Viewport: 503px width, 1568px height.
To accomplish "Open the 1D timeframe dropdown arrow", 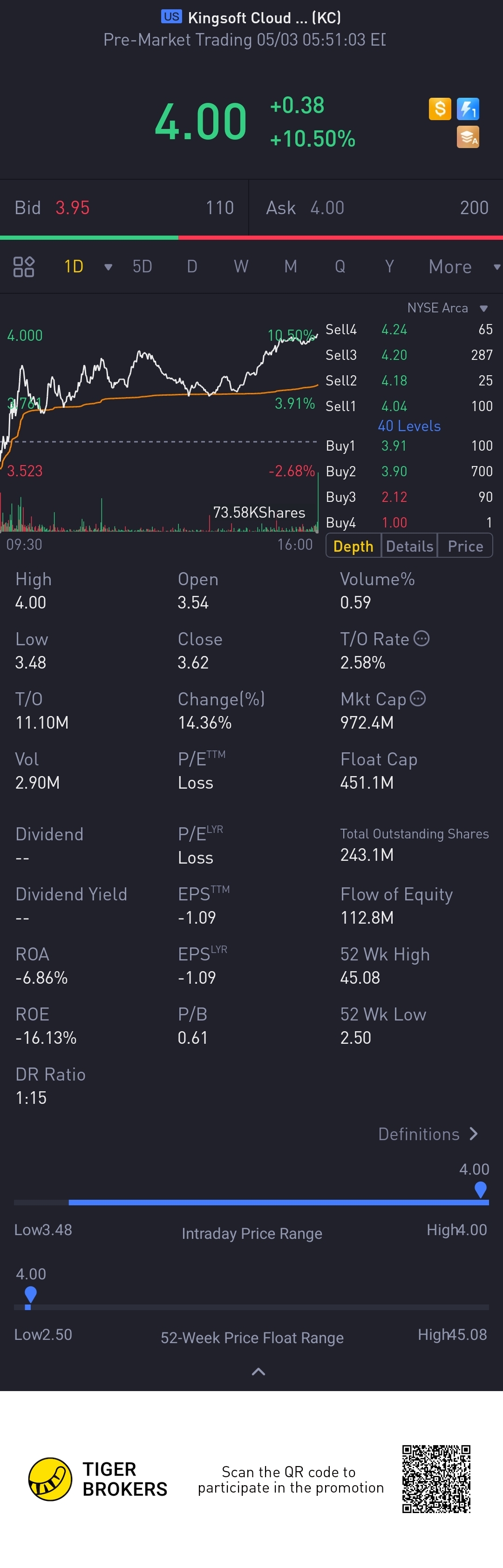I will click(109, 267).
